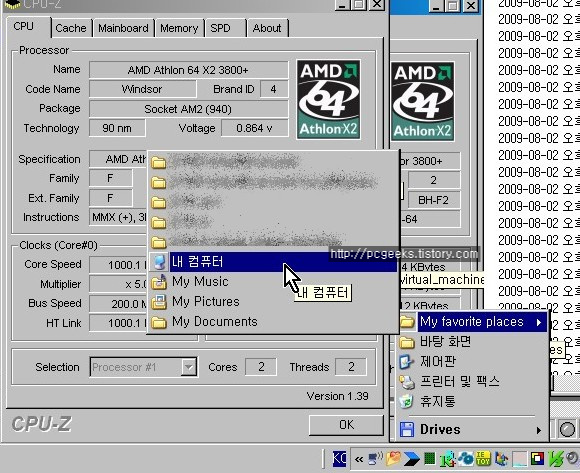Click the HT Link value 1000.1

point(118,323)
